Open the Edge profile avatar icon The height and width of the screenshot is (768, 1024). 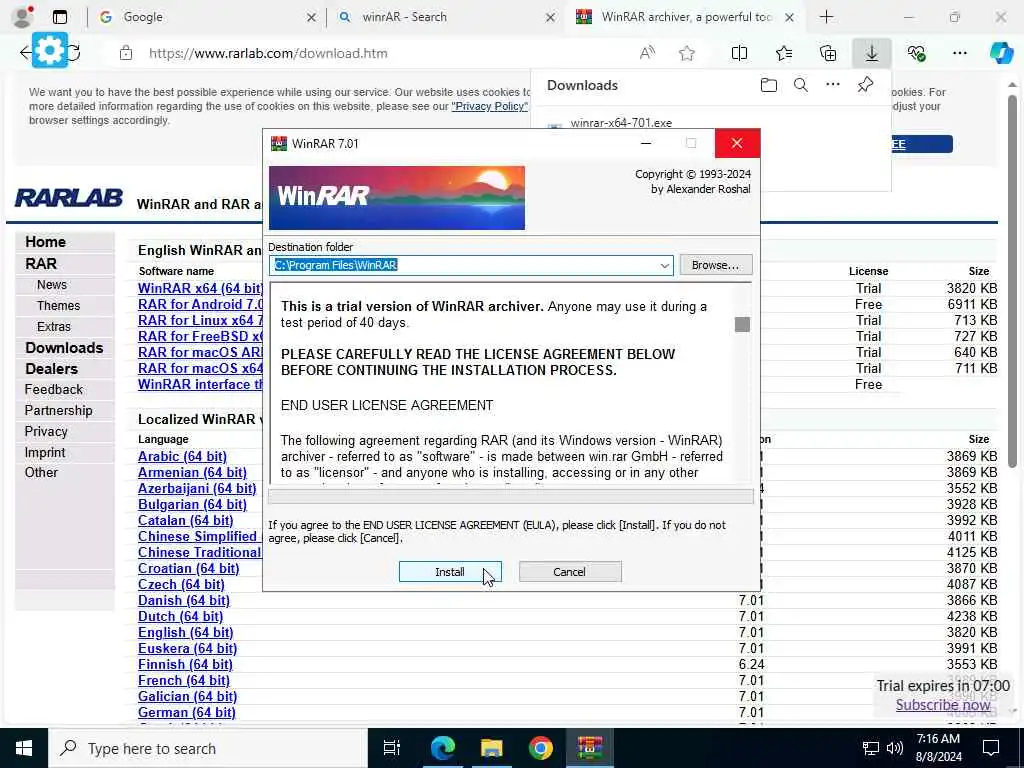[x=22, y=17]
